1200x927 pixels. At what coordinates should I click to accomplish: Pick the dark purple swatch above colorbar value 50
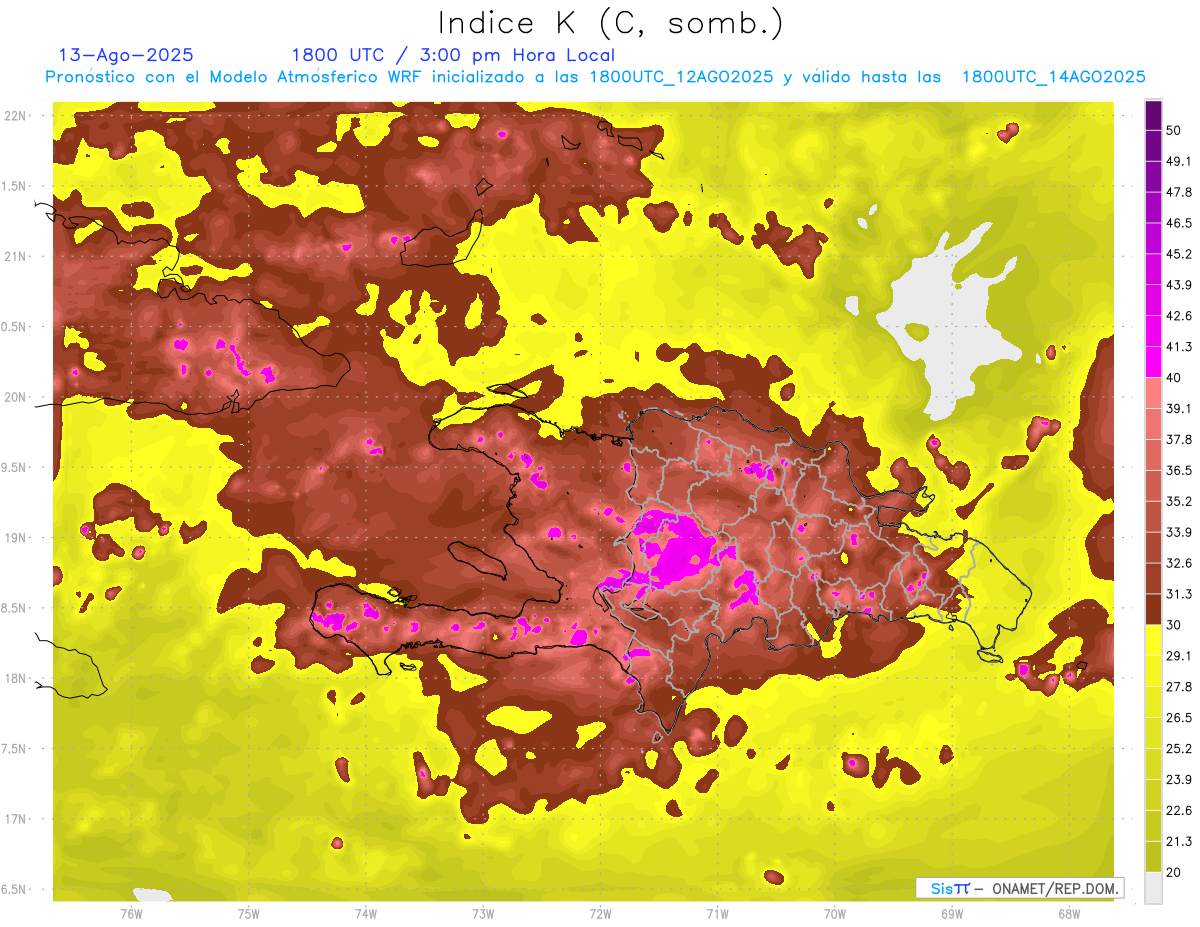coord(1153,116)
